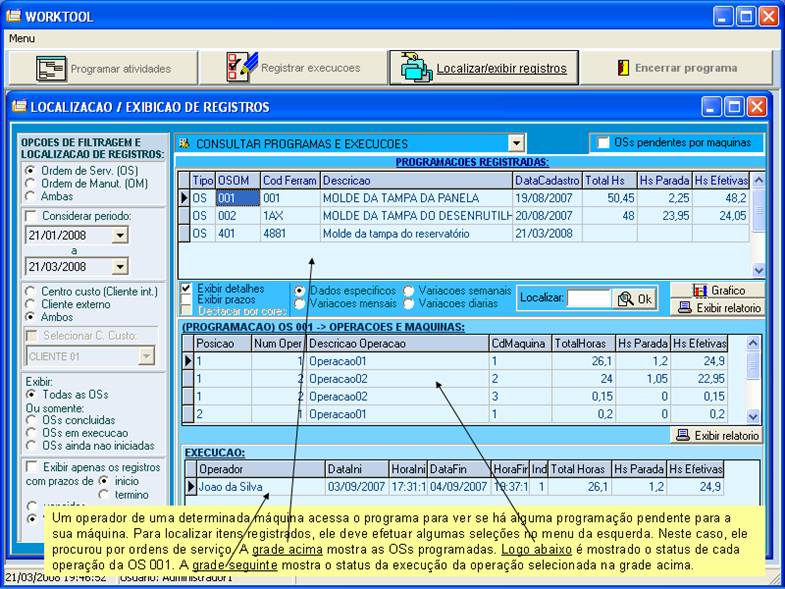Select Variacoes semanais radio
This screenshot has width=785, height=589.
pyautogui.click(x=409, y=290)
